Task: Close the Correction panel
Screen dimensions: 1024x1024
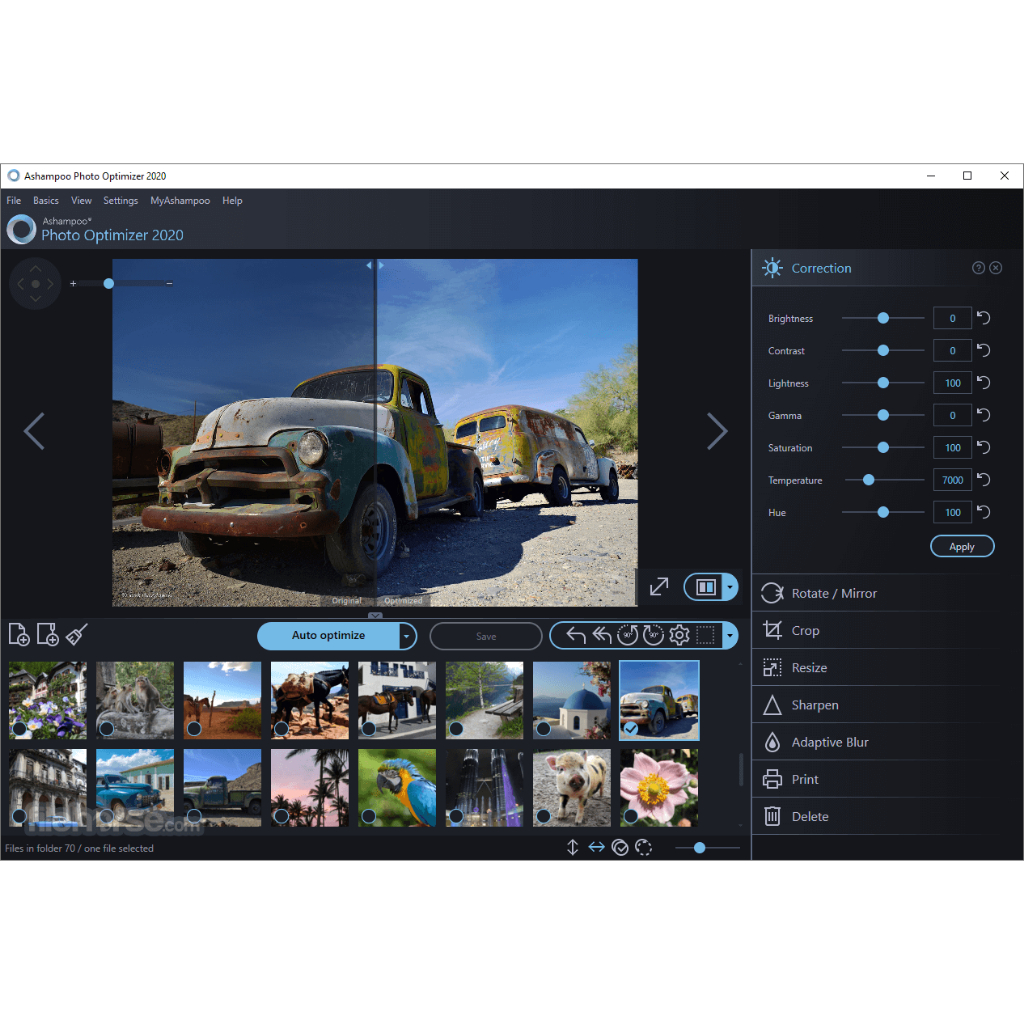Action: (x=995, y=268)
